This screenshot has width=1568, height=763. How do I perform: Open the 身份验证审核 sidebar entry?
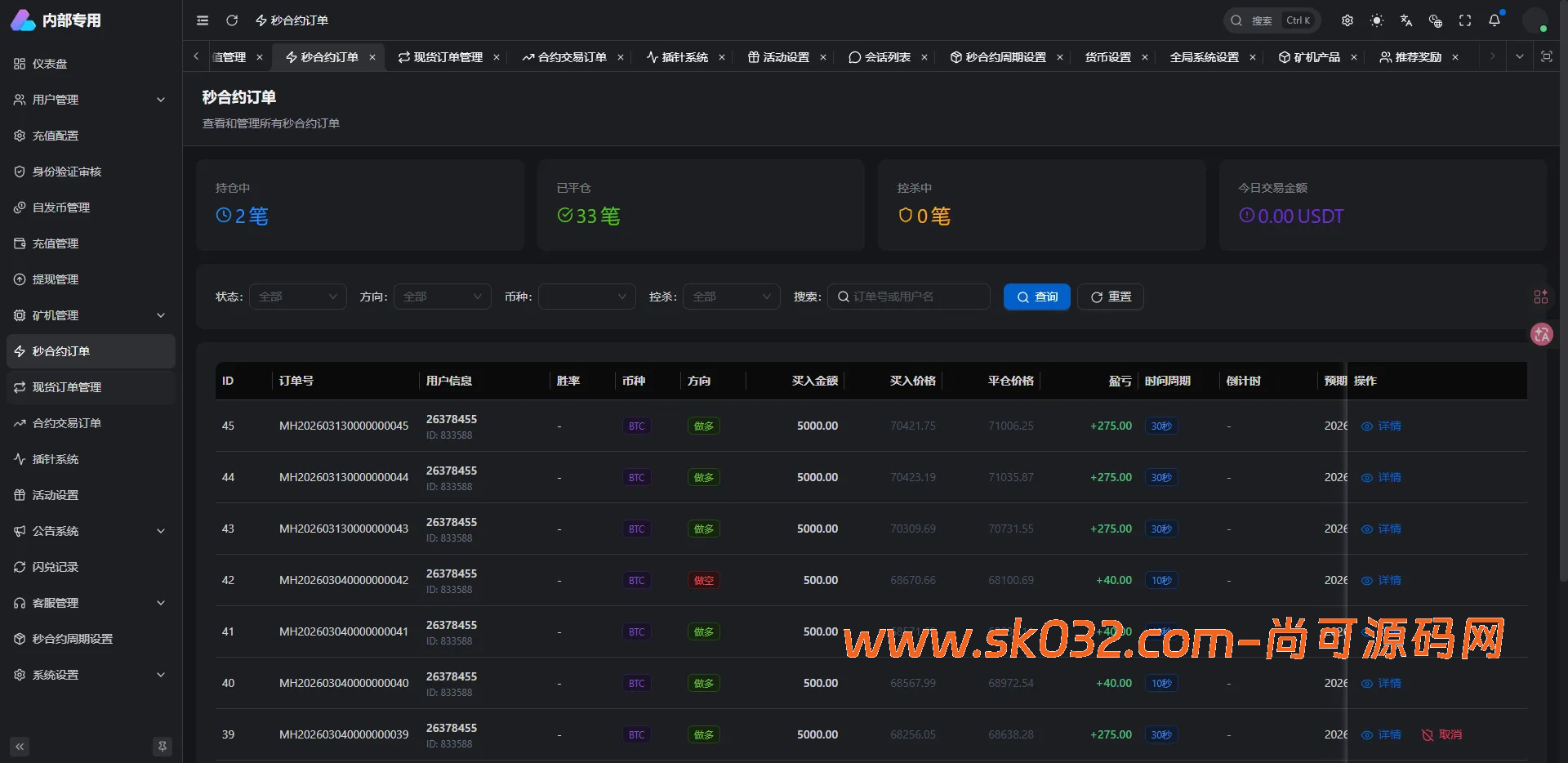pyautogui.click(x=66, y=172)
